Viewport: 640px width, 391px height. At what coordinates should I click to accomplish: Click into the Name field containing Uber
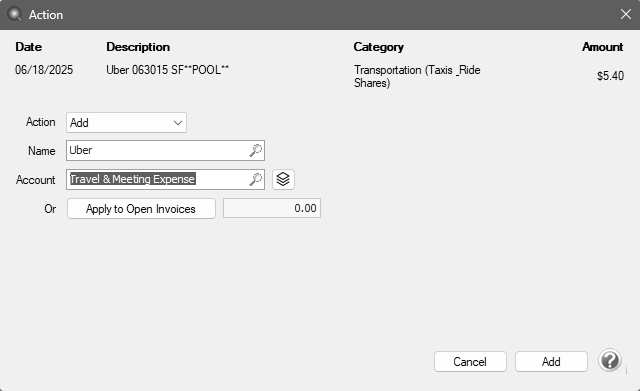pyautogui.click(x=165, y=150)
